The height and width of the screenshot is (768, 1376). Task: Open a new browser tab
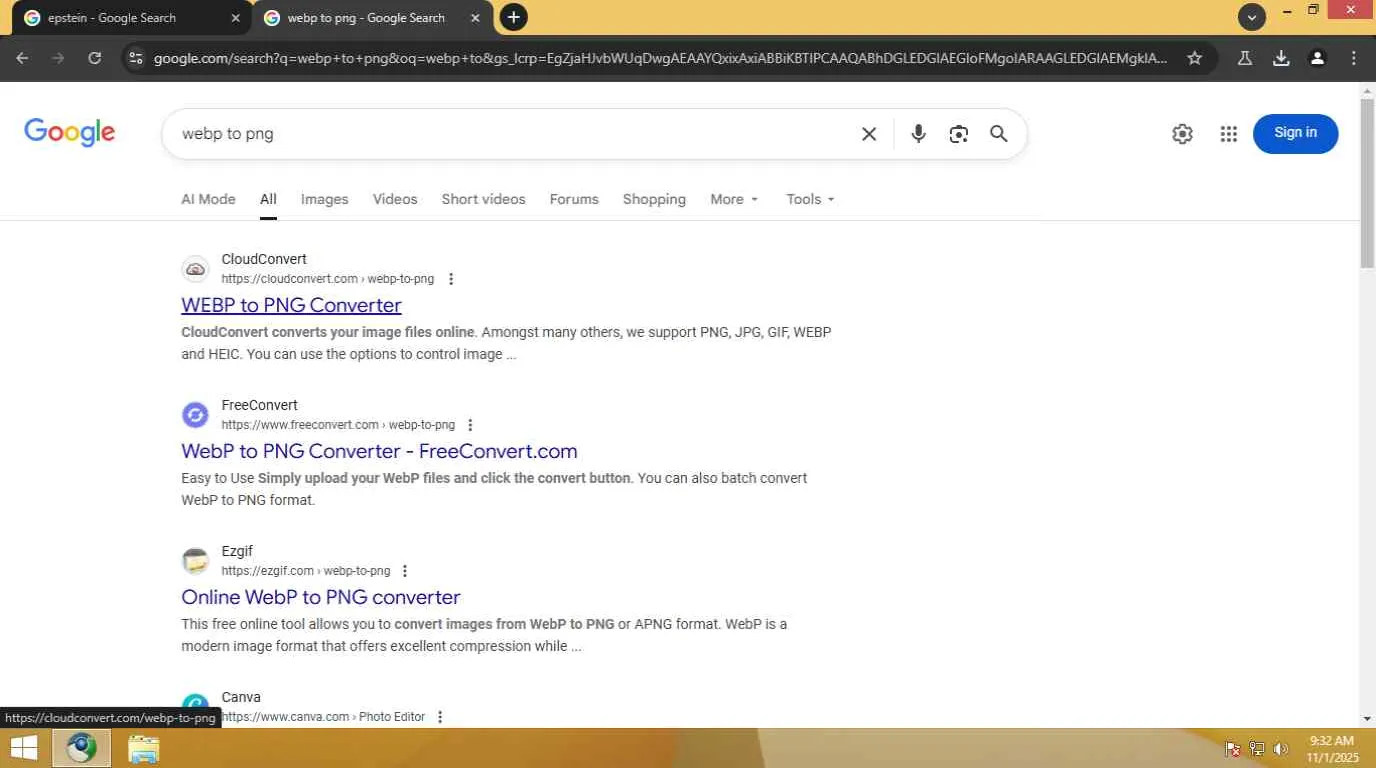513,17
